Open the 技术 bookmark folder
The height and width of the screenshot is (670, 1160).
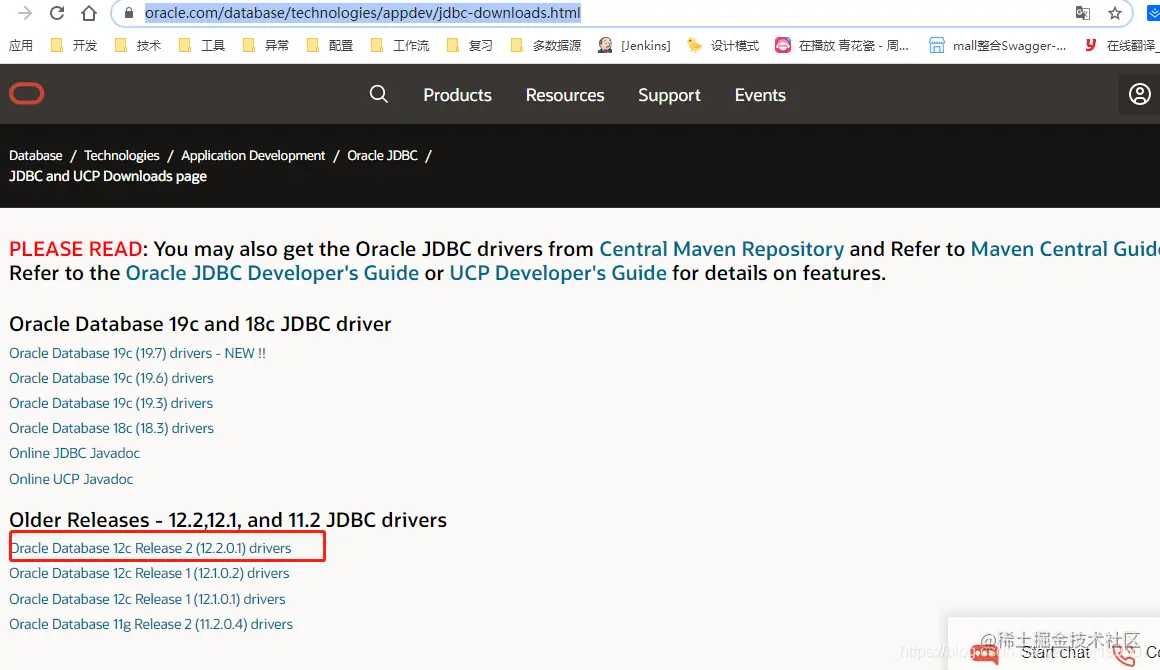(138, 46)
